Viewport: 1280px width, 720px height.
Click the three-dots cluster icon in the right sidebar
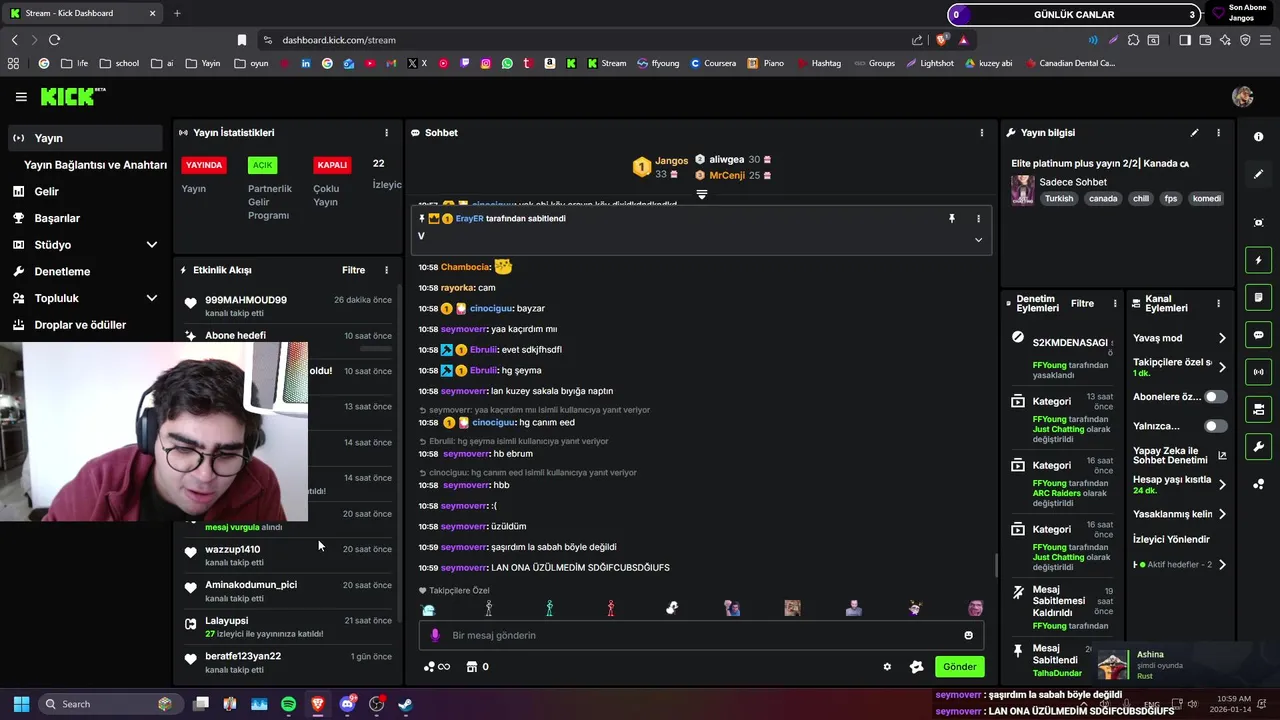pyautogui.click(x=1259, y=484)
